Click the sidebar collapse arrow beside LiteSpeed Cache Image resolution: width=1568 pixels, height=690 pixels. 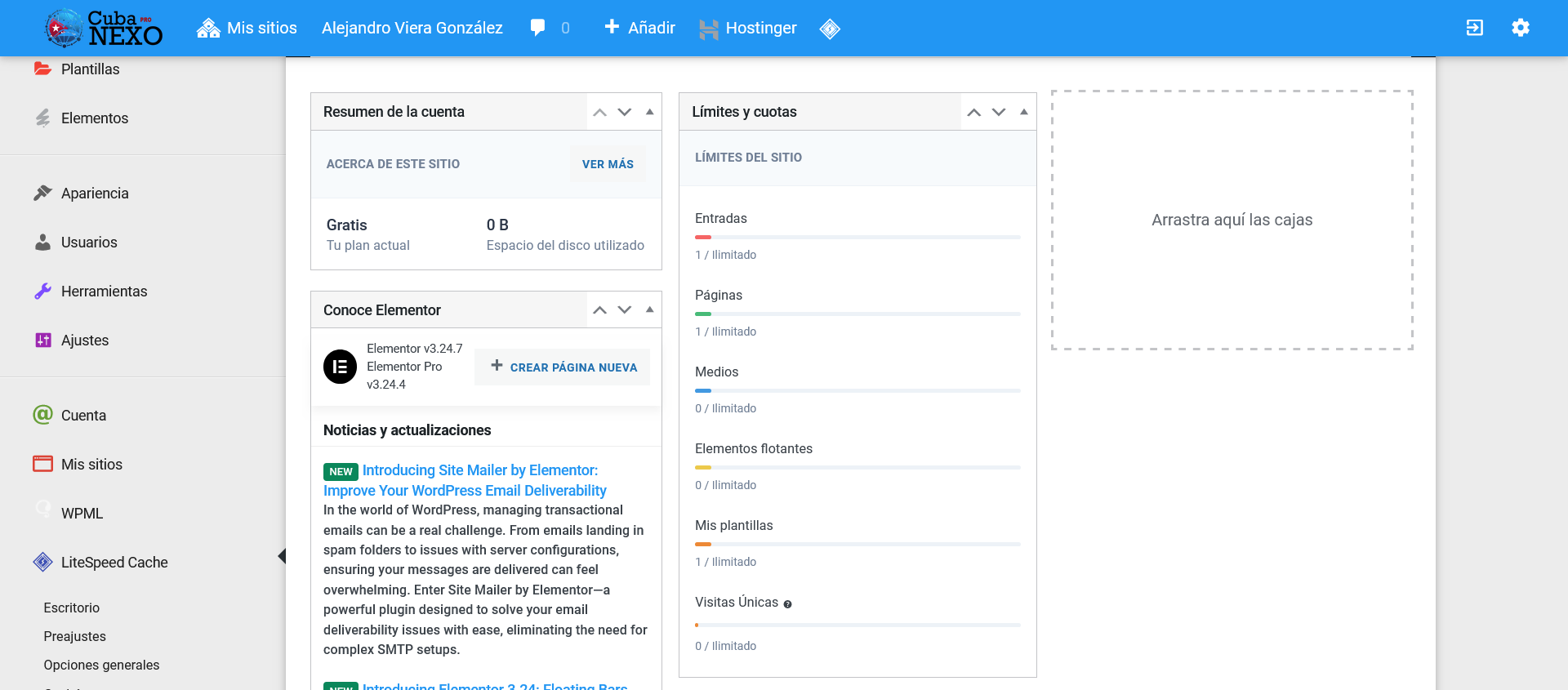[282, 556]
